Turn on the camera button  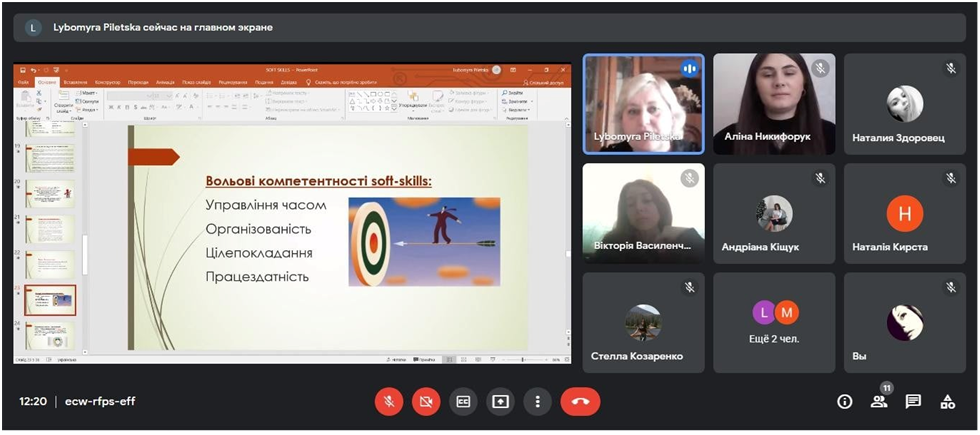point(426,401)
